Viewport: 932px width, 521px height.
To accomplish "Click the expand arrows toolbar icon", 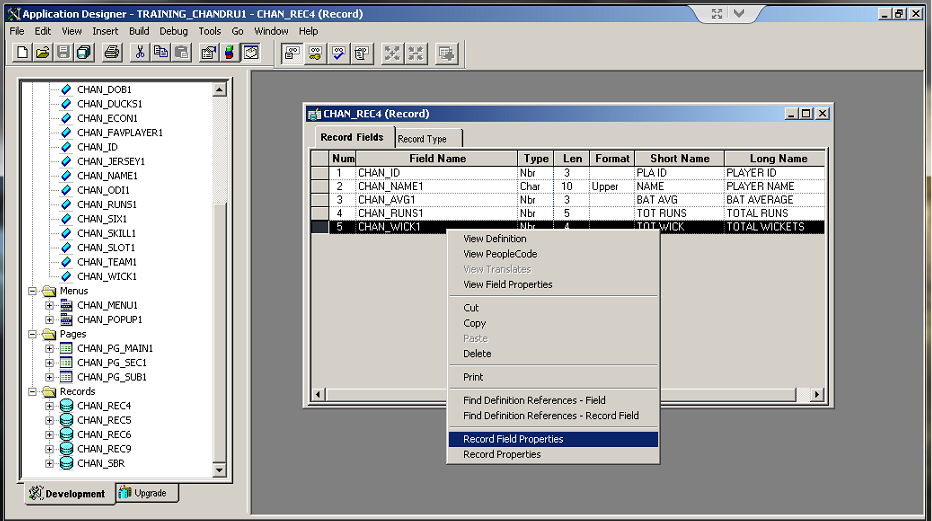I will pyautogui.click(x=392, y=53).
